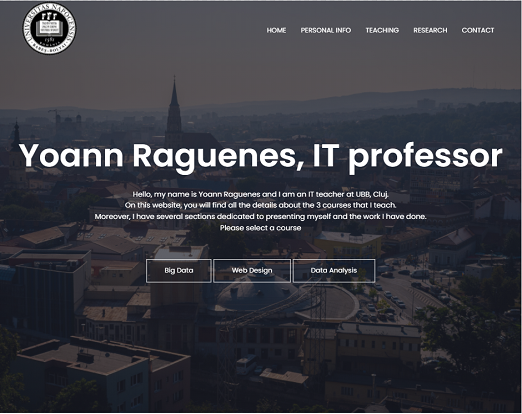The height and width of the screenshot is (414, 522).
Task: Click the 'Please select a course' prompt
Action: 261,228
